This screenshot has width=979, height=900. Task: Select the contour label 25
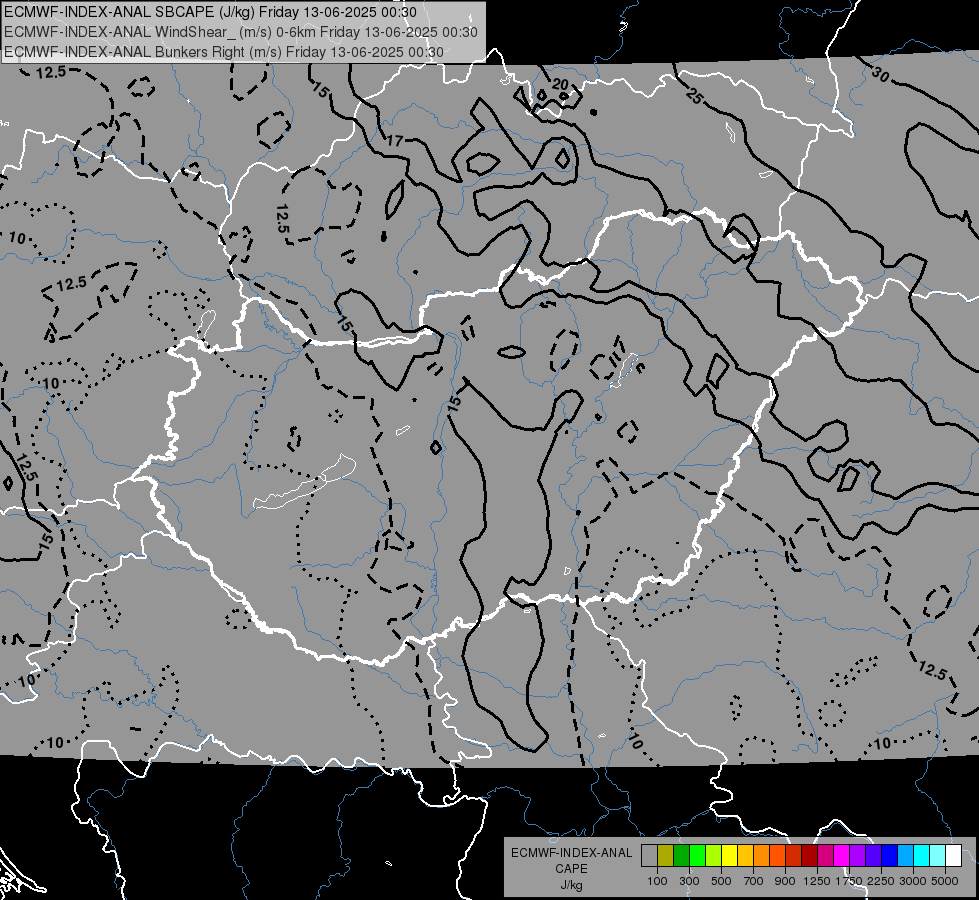[x=694, y=96]
